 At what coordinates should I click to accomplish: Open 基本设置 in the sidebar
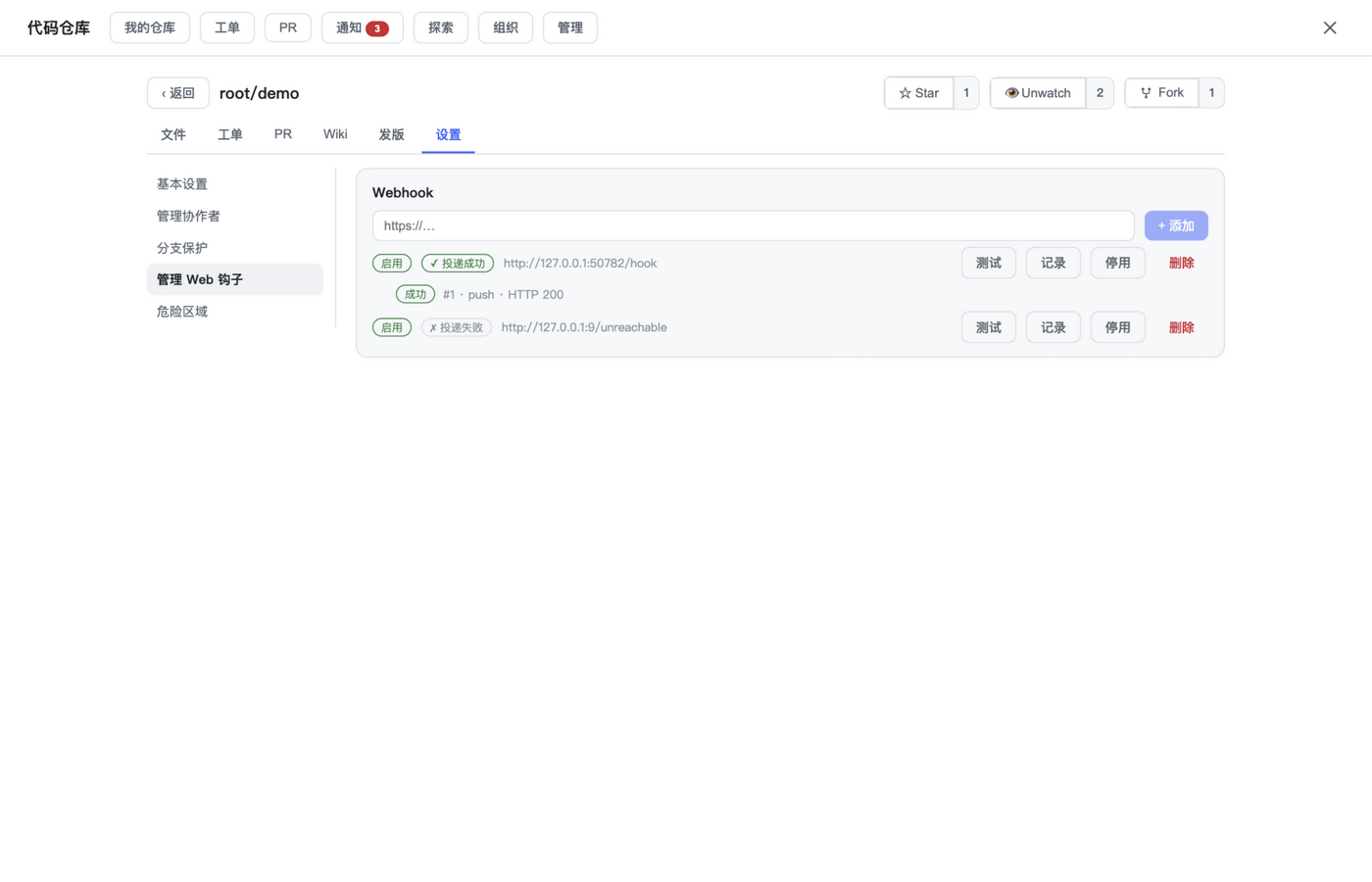(235, 184)
